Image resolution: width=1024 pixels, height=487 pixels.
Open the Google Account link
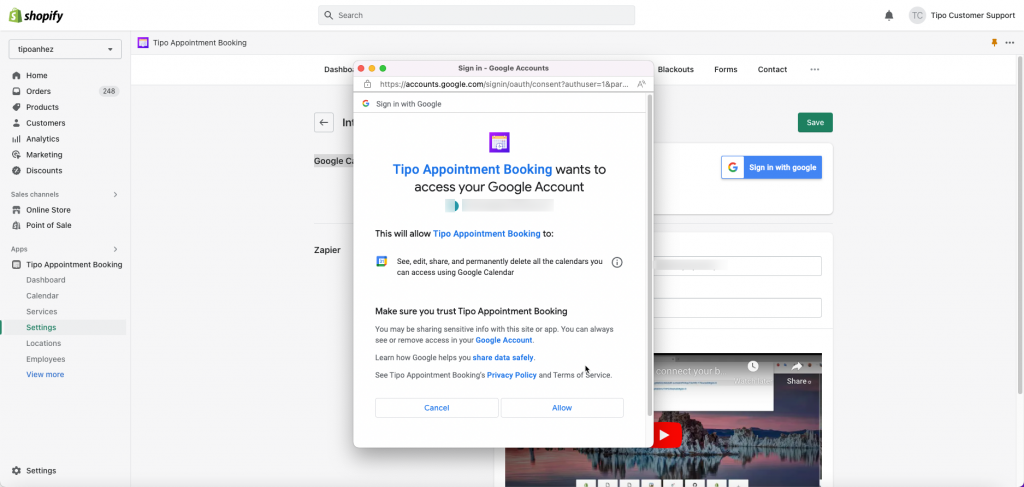[504, 340]
